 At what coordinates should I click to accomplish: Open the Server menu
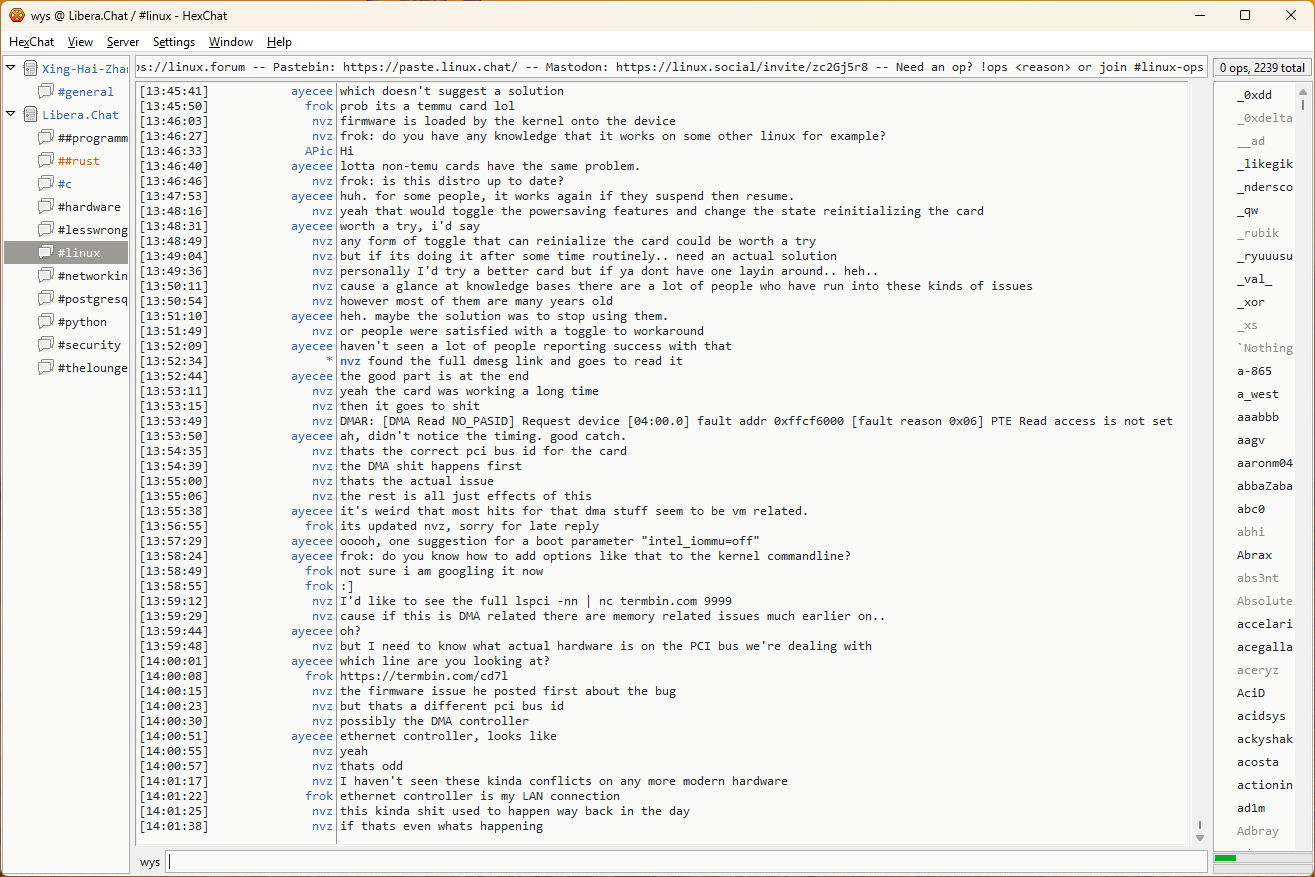(123, 42)
